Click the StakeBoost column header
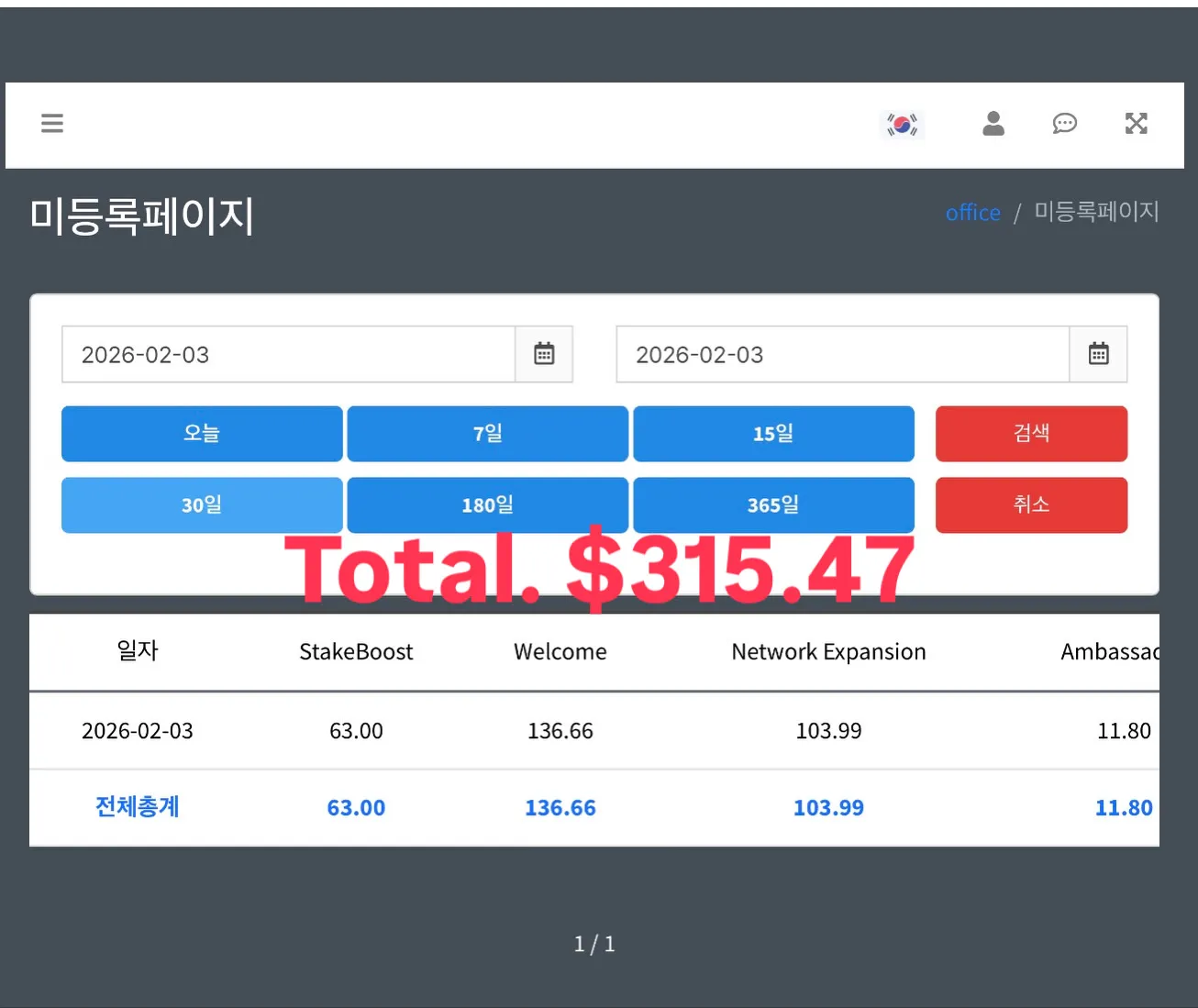This screenshot has height=1008, width=1198. coord(356,652)
